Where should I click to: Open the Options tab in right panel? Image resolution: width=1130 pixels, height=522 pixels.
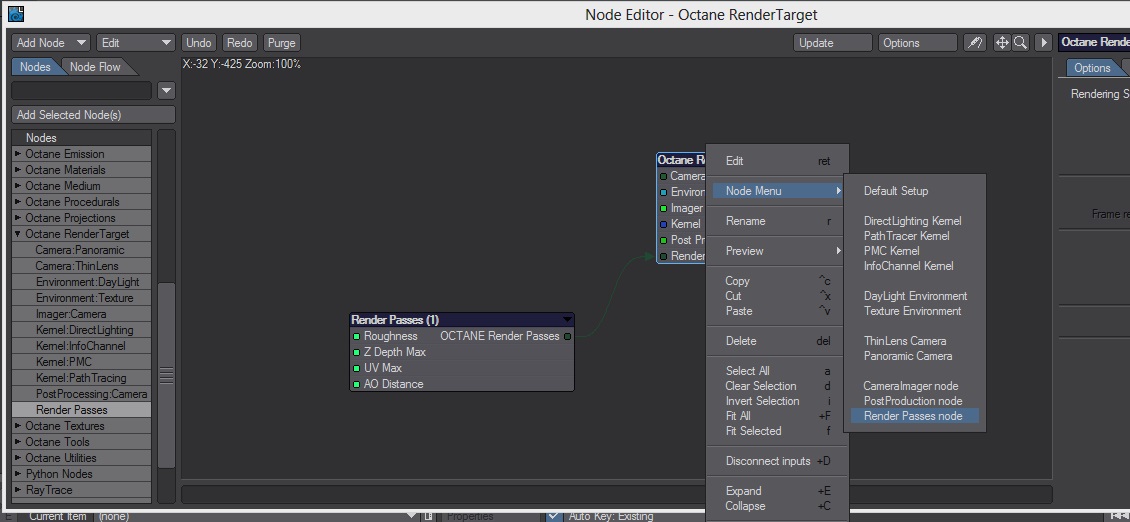(1092, 68)
